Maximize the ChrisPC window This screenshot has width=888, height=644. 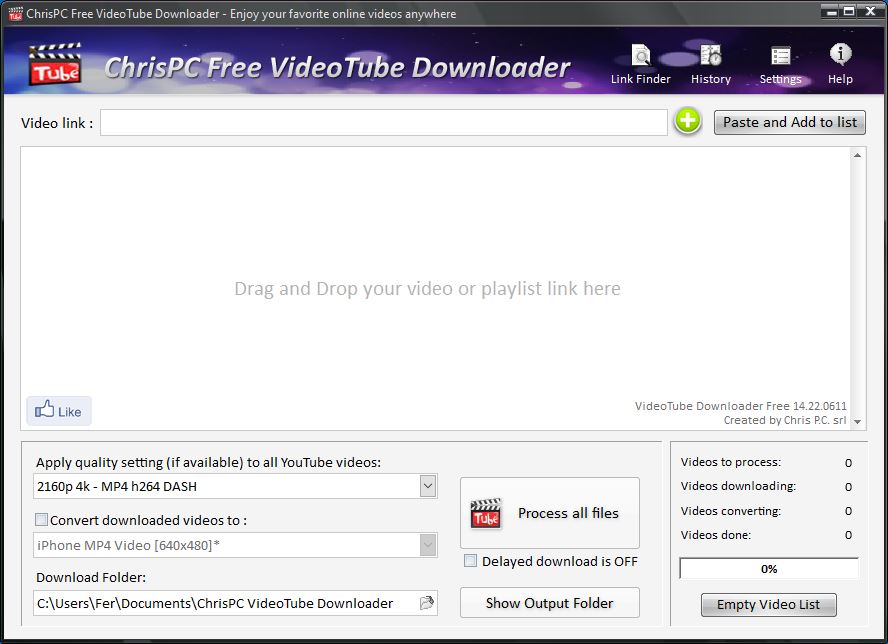click(849, 11)
